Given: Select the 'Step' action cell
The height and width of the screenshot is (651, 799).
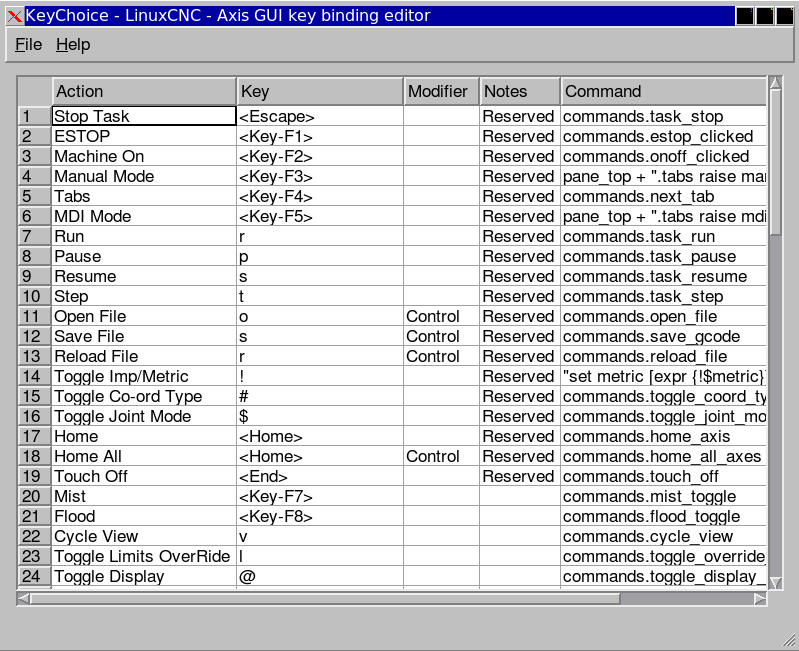Looking at the screenshot, I should tap(144, 296).
